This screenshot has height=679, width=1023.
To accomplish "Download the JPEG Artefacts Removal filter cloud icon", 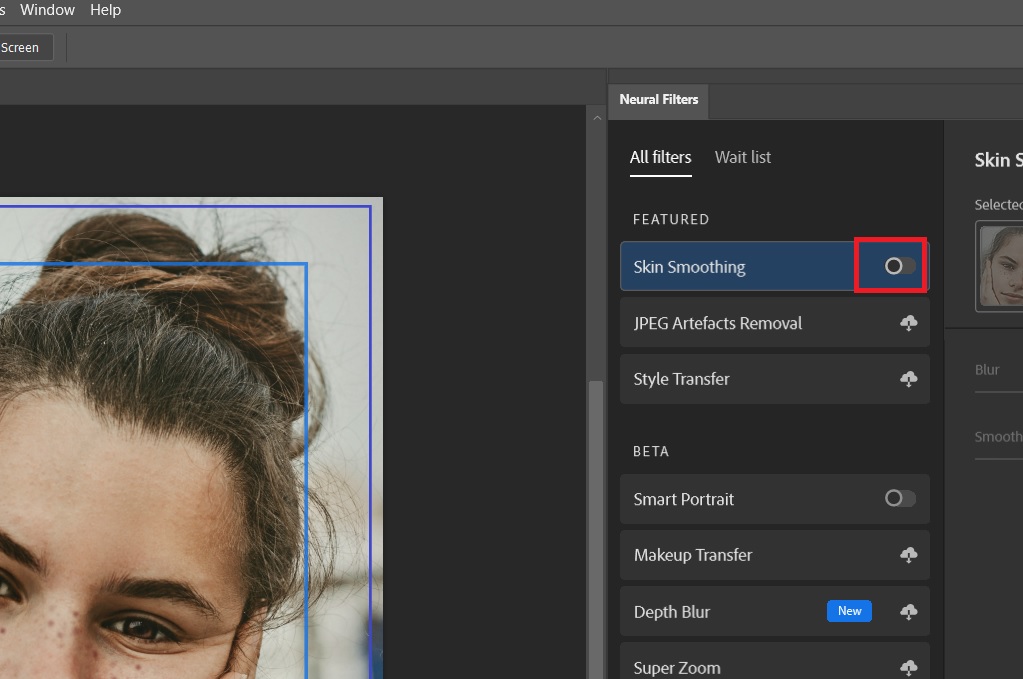I will pyautogui.click(x=909, y=323).
